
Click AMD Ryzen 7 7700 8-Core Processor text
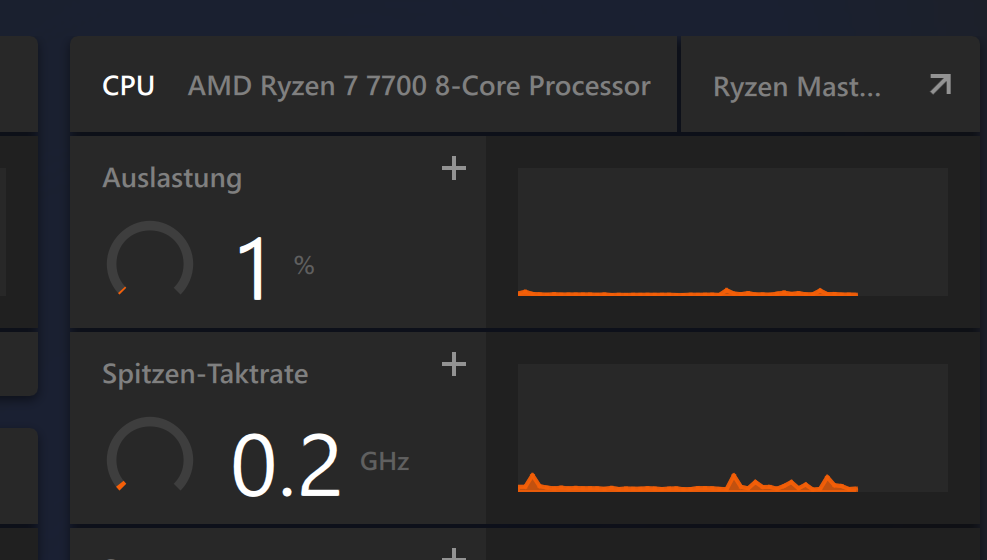pyautogui.click(x=419, y=86)
